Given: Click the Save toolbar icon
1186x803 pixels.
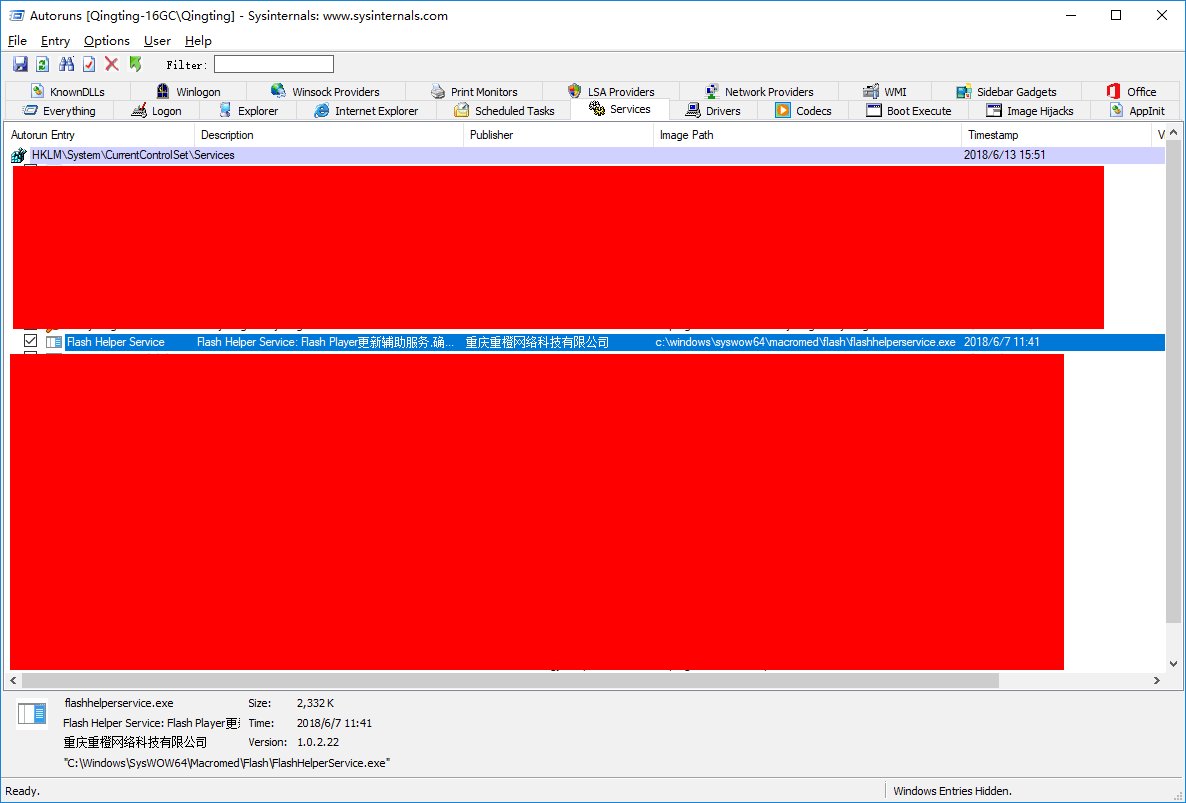Looking at the screenshot, I should pos(20,63).
